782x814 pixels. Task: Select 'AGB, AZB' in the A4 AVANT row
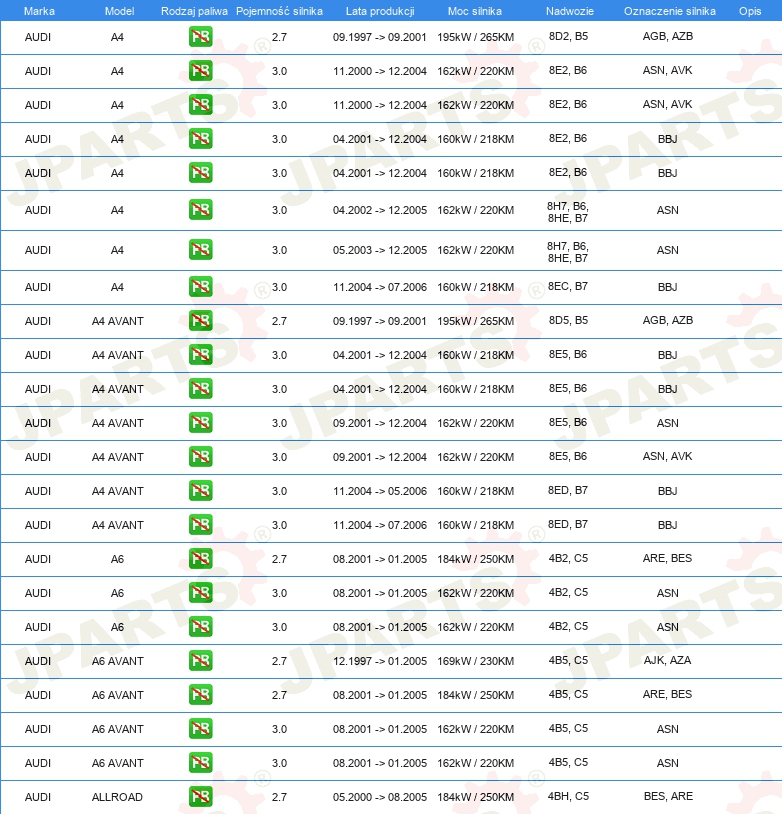click(668, 320)
